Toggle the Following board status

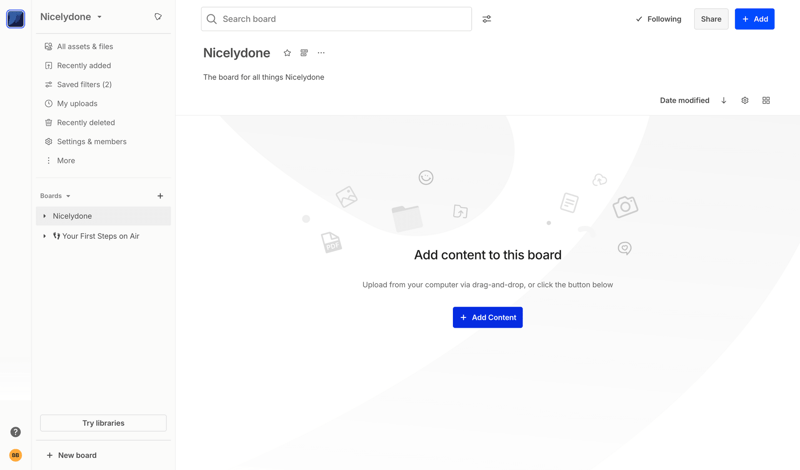(658, 19)
